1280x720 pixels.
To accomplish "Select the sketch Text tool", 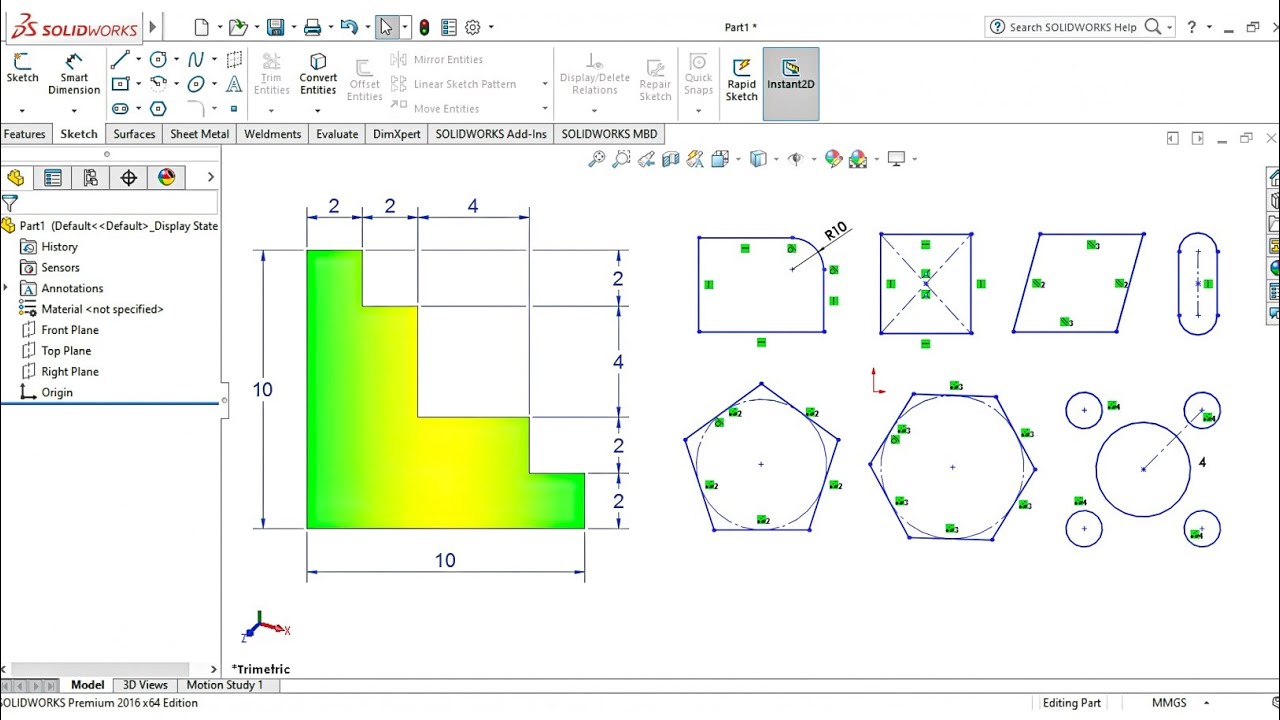I will point(234,84).
